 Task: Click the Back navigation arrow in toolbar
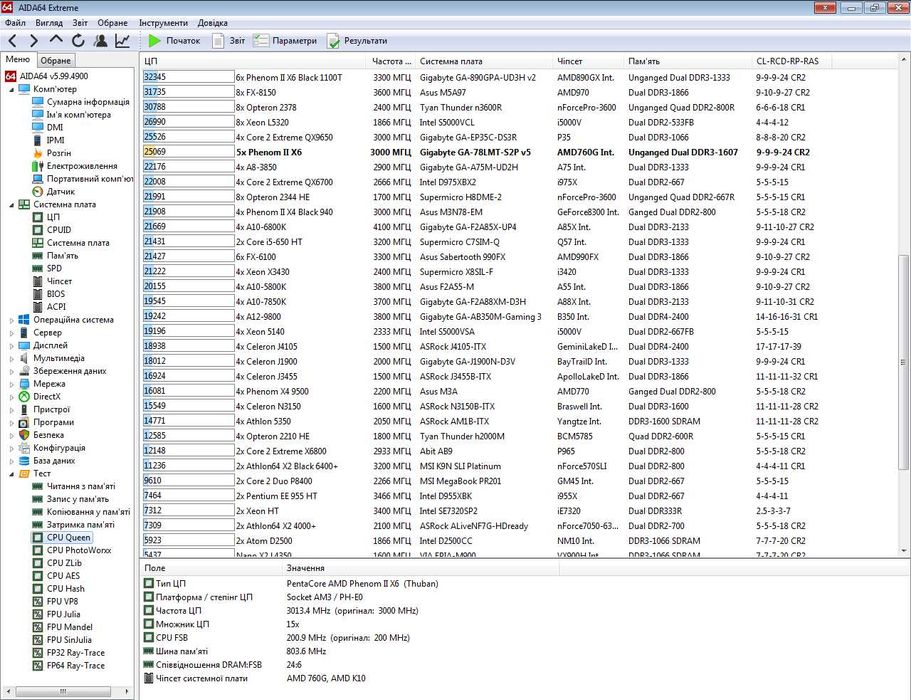tap(13, 41)
